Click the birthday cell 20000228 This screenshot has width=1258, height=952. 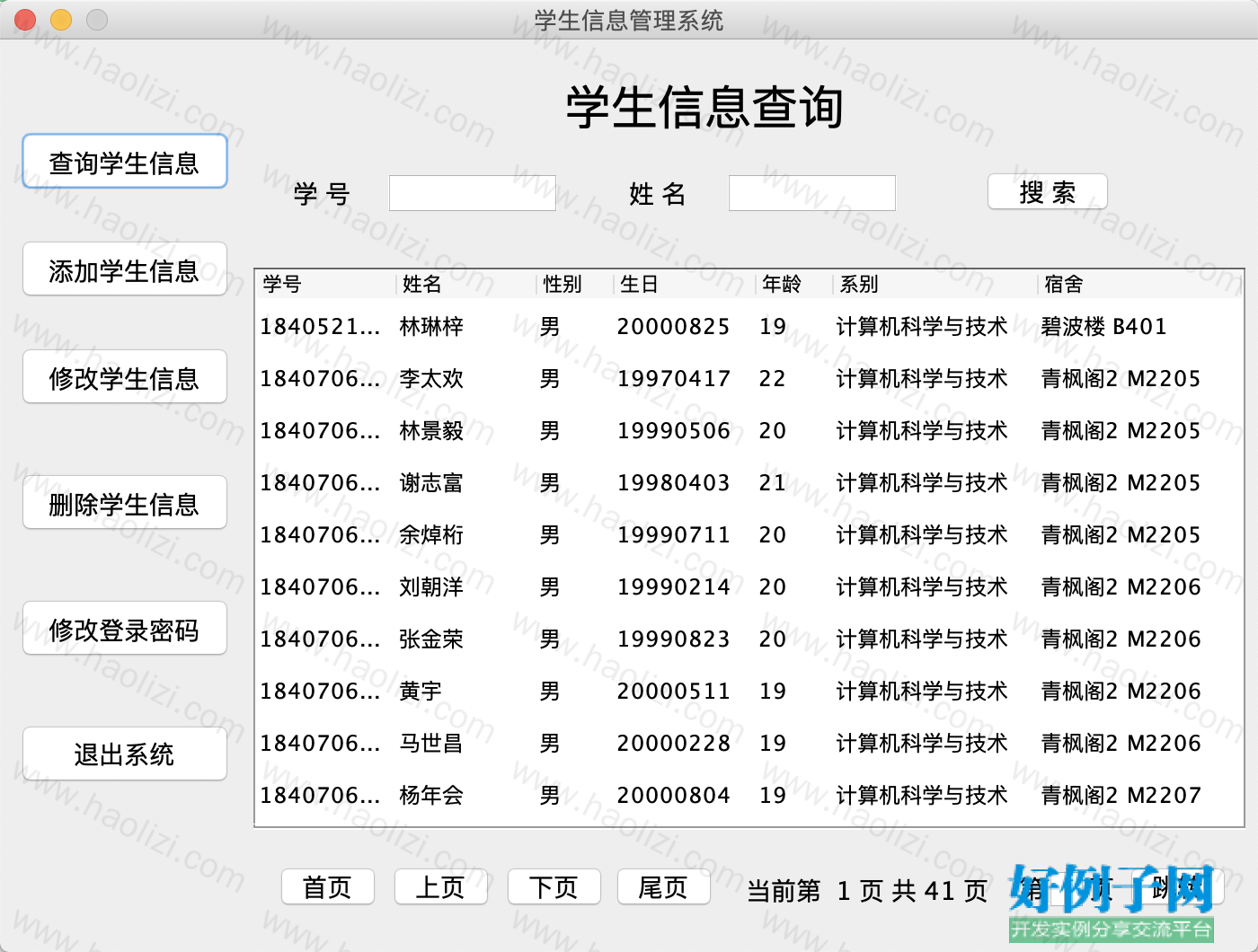673,744
